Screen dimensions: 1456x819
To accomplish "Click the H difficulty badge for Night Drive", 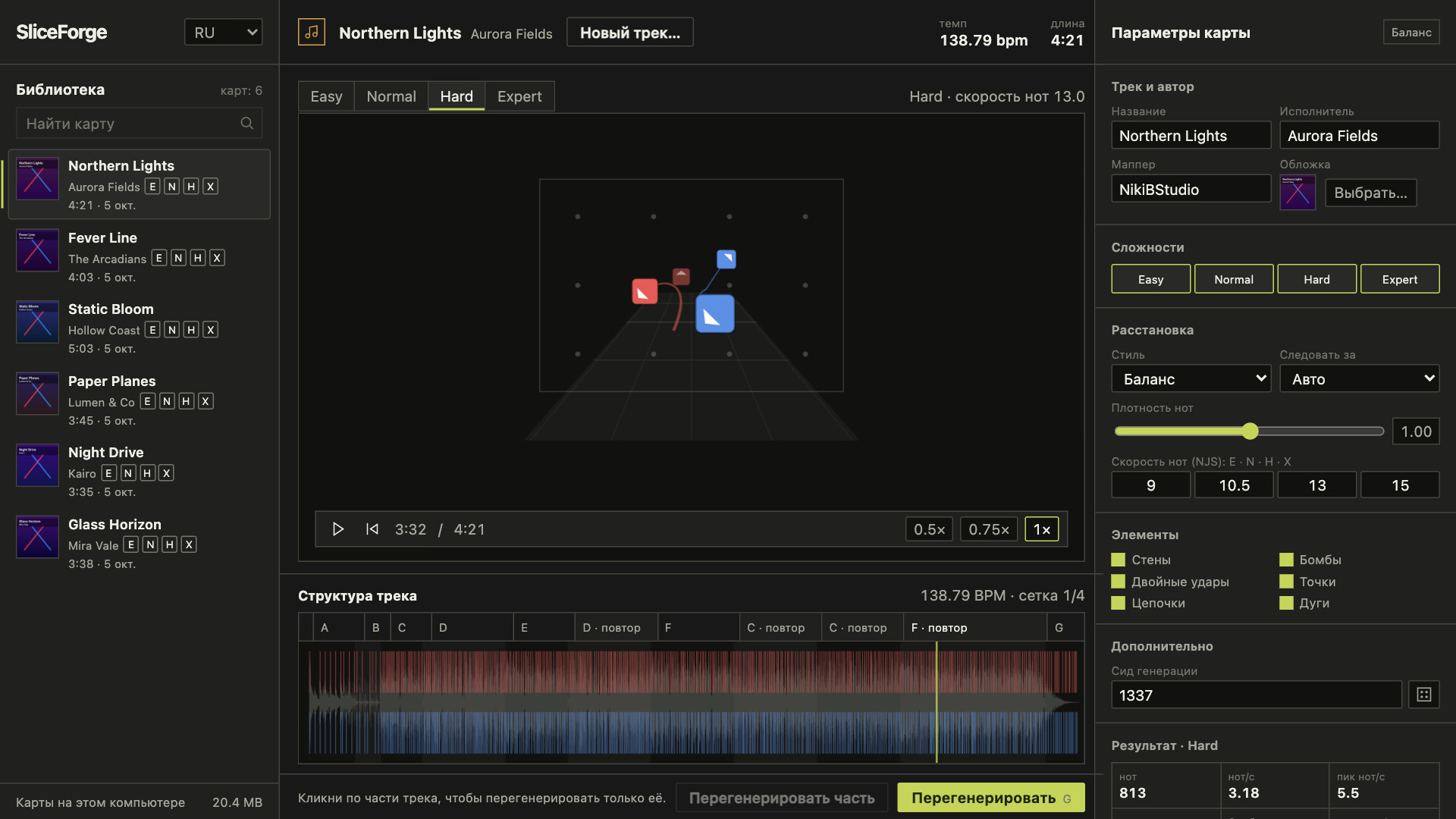I will point(147,473).
